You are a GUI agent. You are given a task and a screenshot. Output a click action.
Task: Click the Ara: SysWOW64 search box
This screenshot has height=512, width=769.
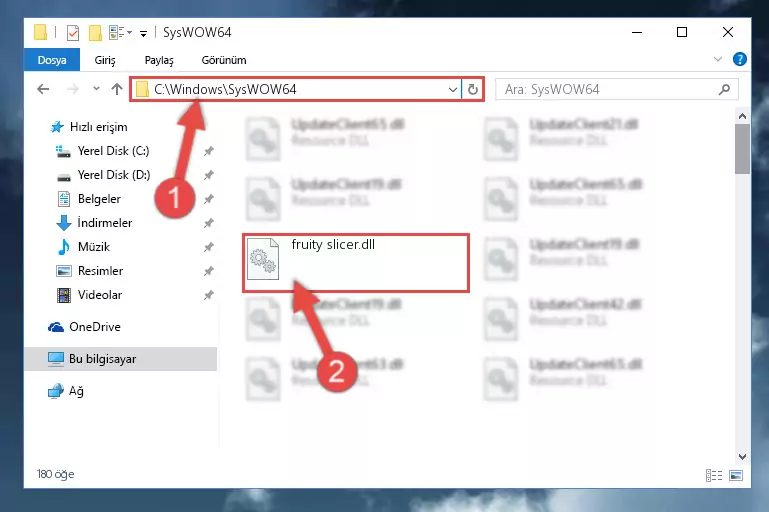pyautogui.click(x=616, y=89)
